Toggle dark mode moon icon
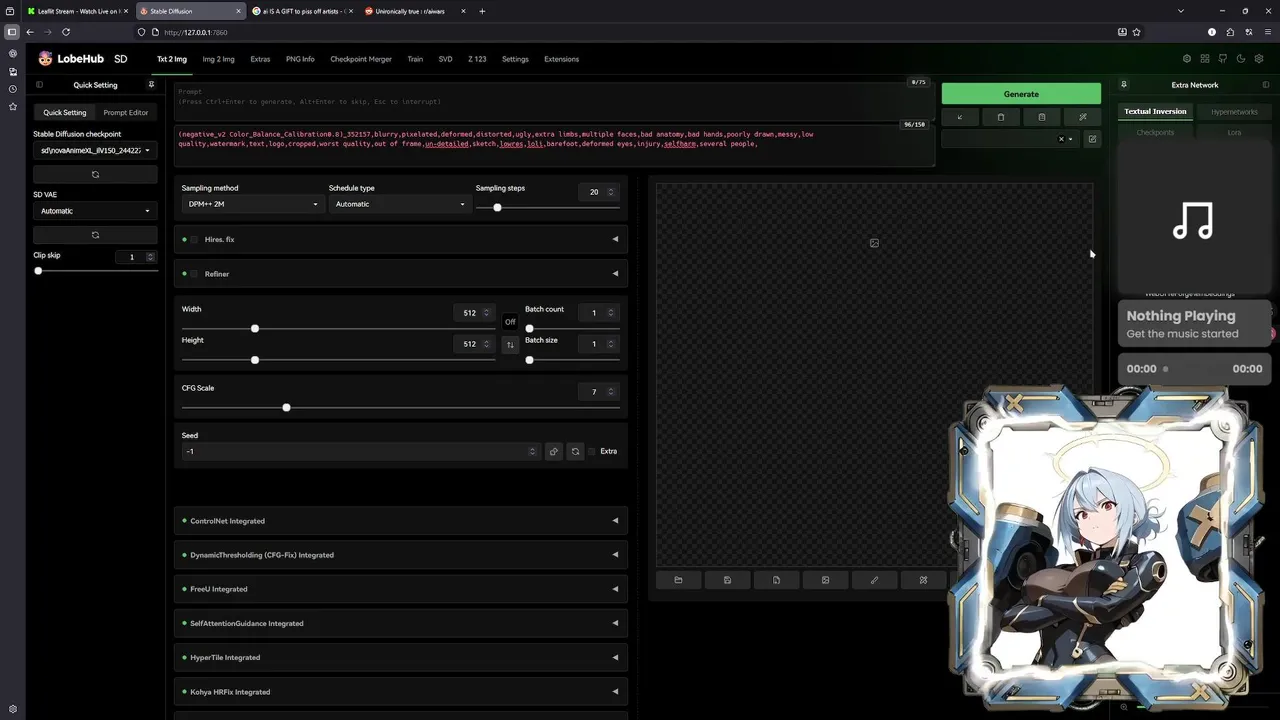The height and width of the screenshot is (720, 1280). coord(1241,59)
